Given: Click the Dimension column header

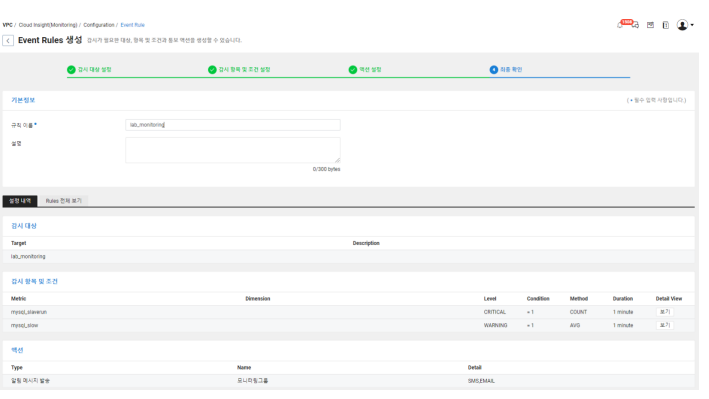Looking at the screenshot, I should point(258,299).
